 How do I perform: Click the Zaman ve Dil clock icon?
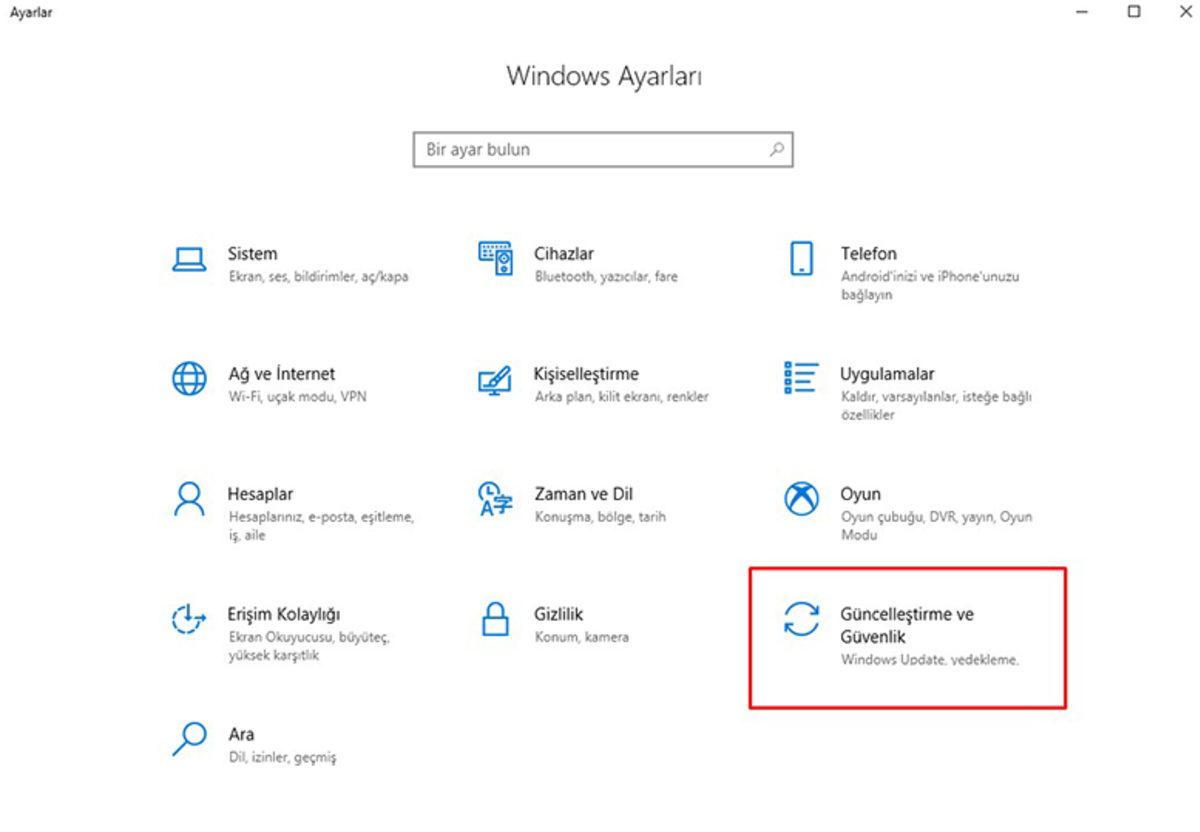coord(494,501)
